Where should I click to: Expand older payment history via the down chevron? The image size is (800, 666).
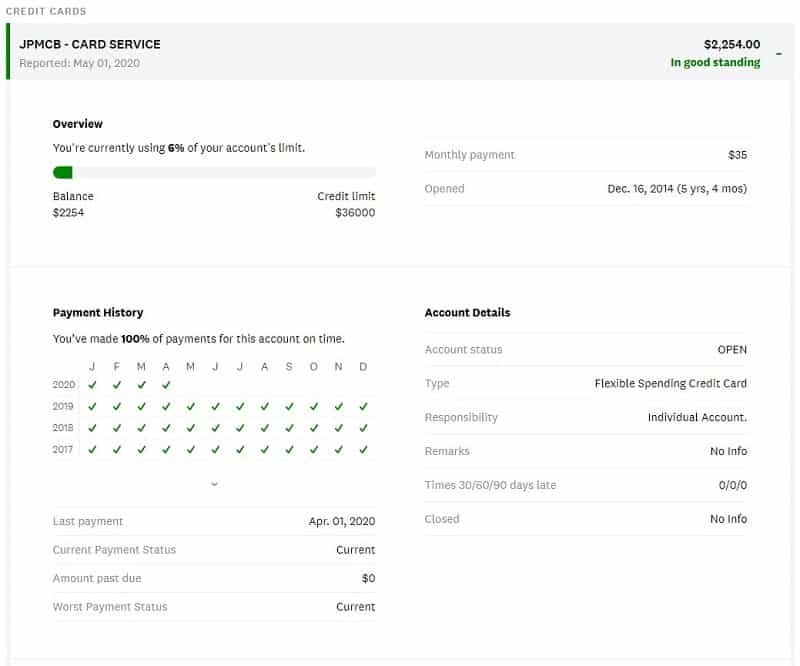pyautogui.click(x=213, y=483)
